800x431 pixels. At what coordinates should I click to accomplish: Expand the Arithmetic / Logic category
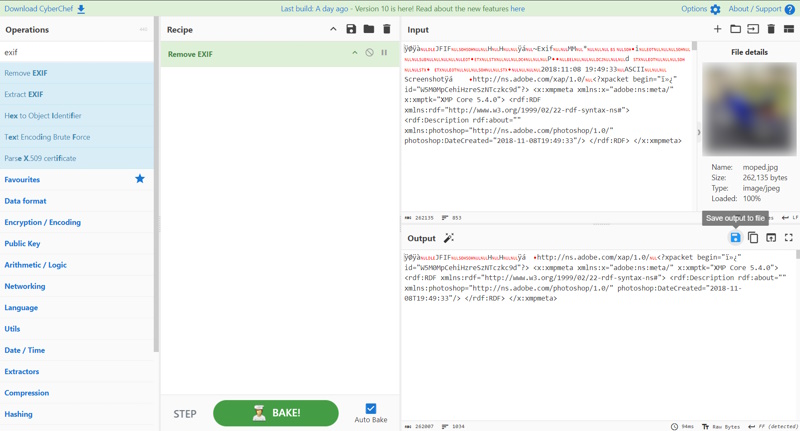point(77,265)
